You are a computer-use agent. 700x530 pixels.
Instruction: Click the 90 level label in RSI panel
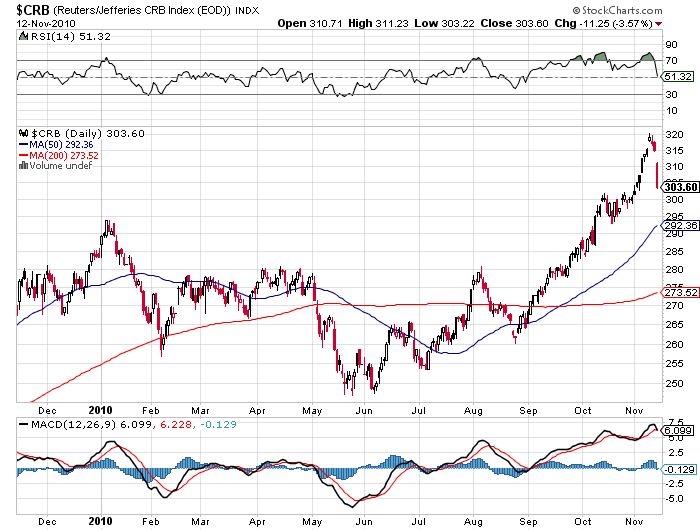point(671,44)
